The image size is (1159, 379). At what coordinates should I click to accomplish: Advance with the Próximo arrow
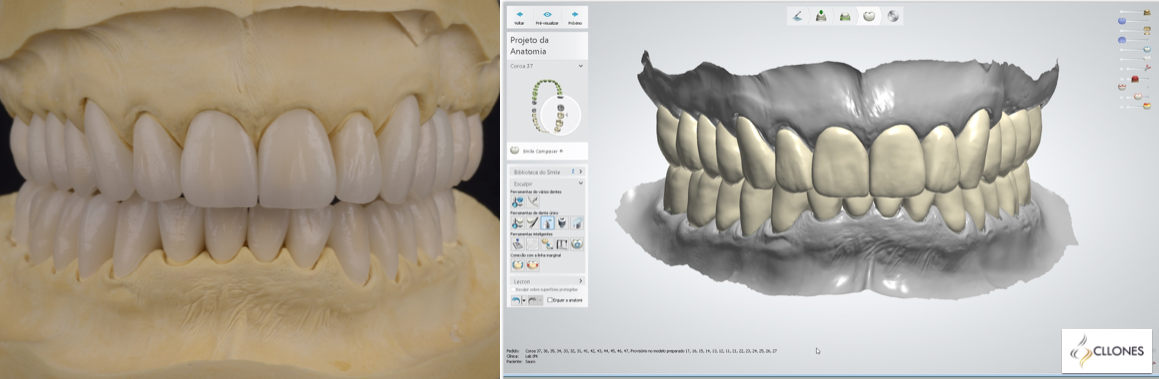tap(574, 17)
